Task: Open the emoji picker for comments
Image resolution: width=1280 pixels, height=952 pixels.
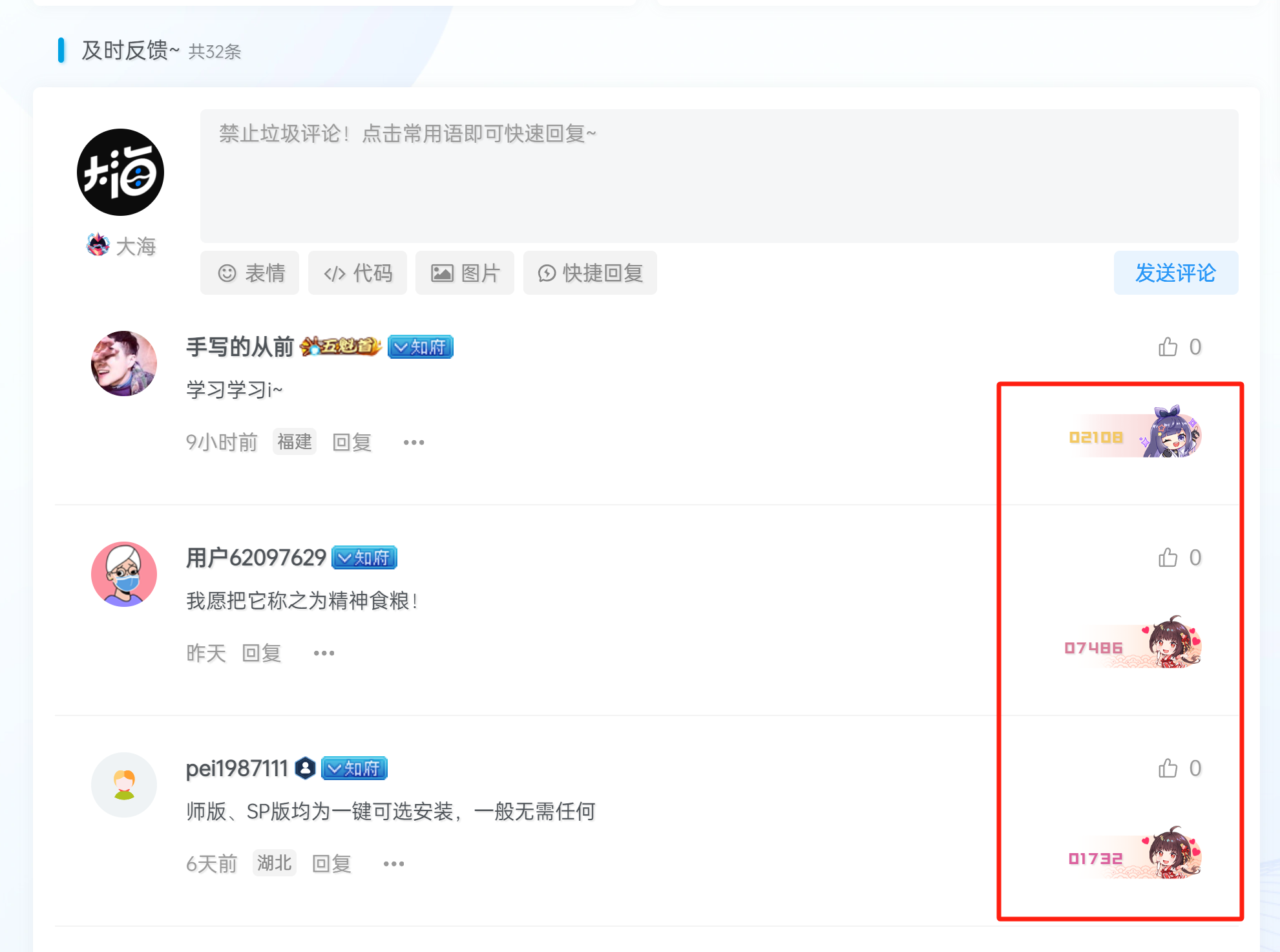Action: (249, 273)
